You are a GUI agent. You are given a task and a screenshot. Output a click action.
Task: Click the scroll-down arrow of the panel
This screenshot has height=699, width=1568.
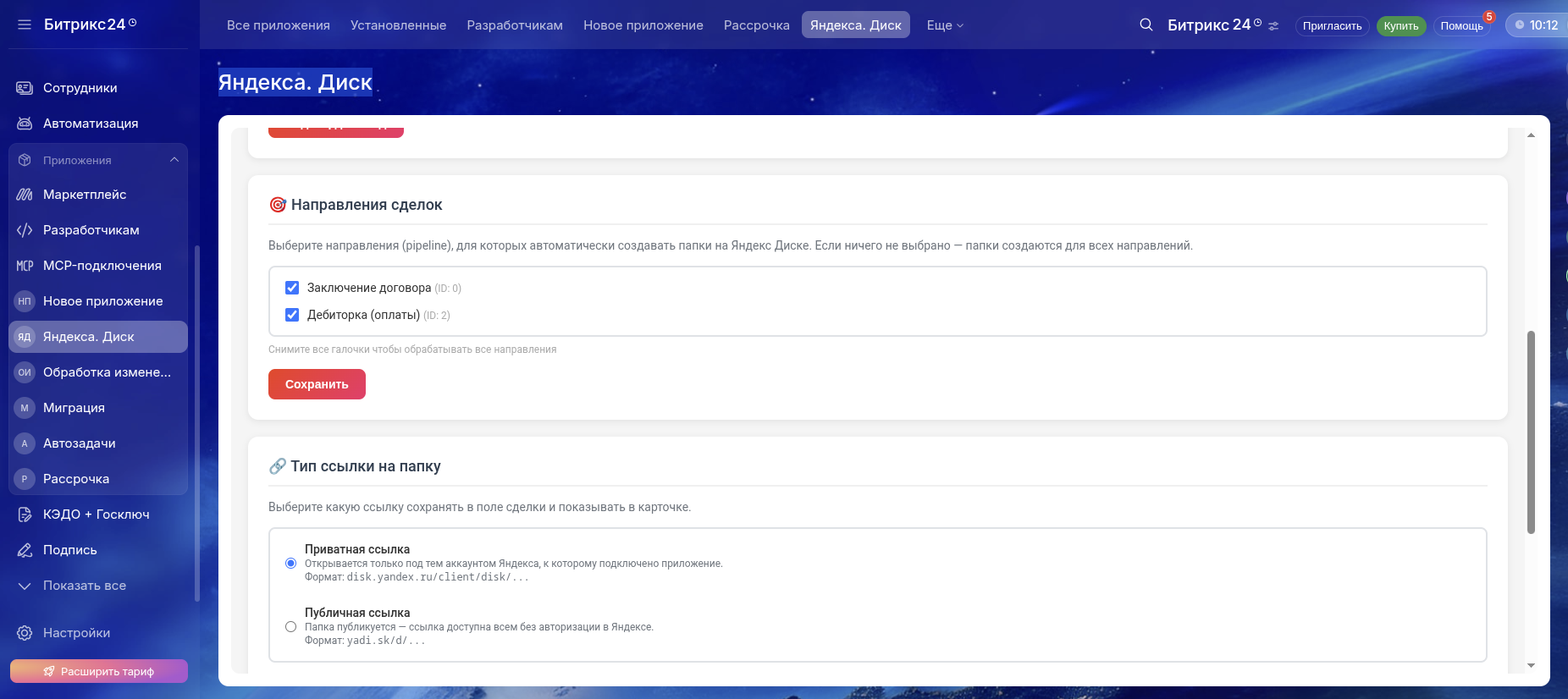tap(1531, 666)
